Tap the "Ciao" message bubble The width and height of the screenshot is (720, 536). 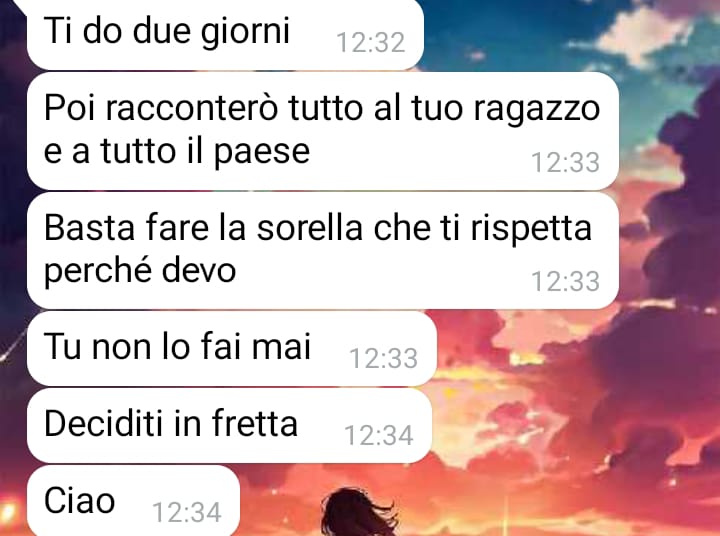[133, 501]
